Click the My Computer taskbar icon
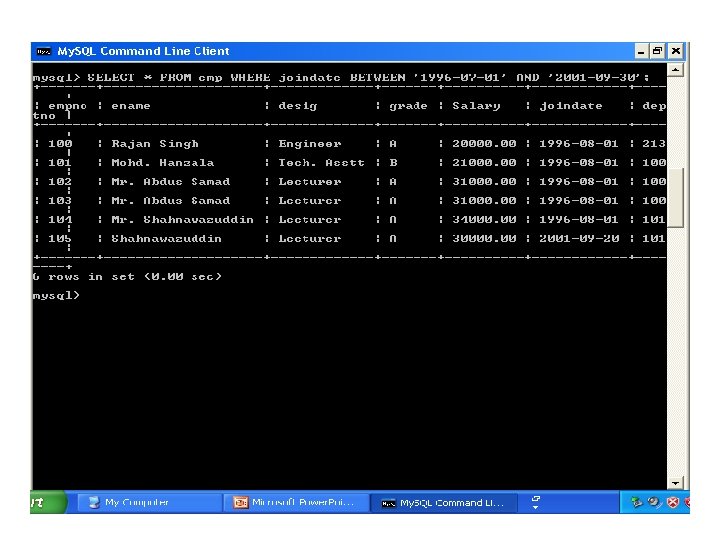The height and width of the screenshot is (540, 720). (94, 503)
